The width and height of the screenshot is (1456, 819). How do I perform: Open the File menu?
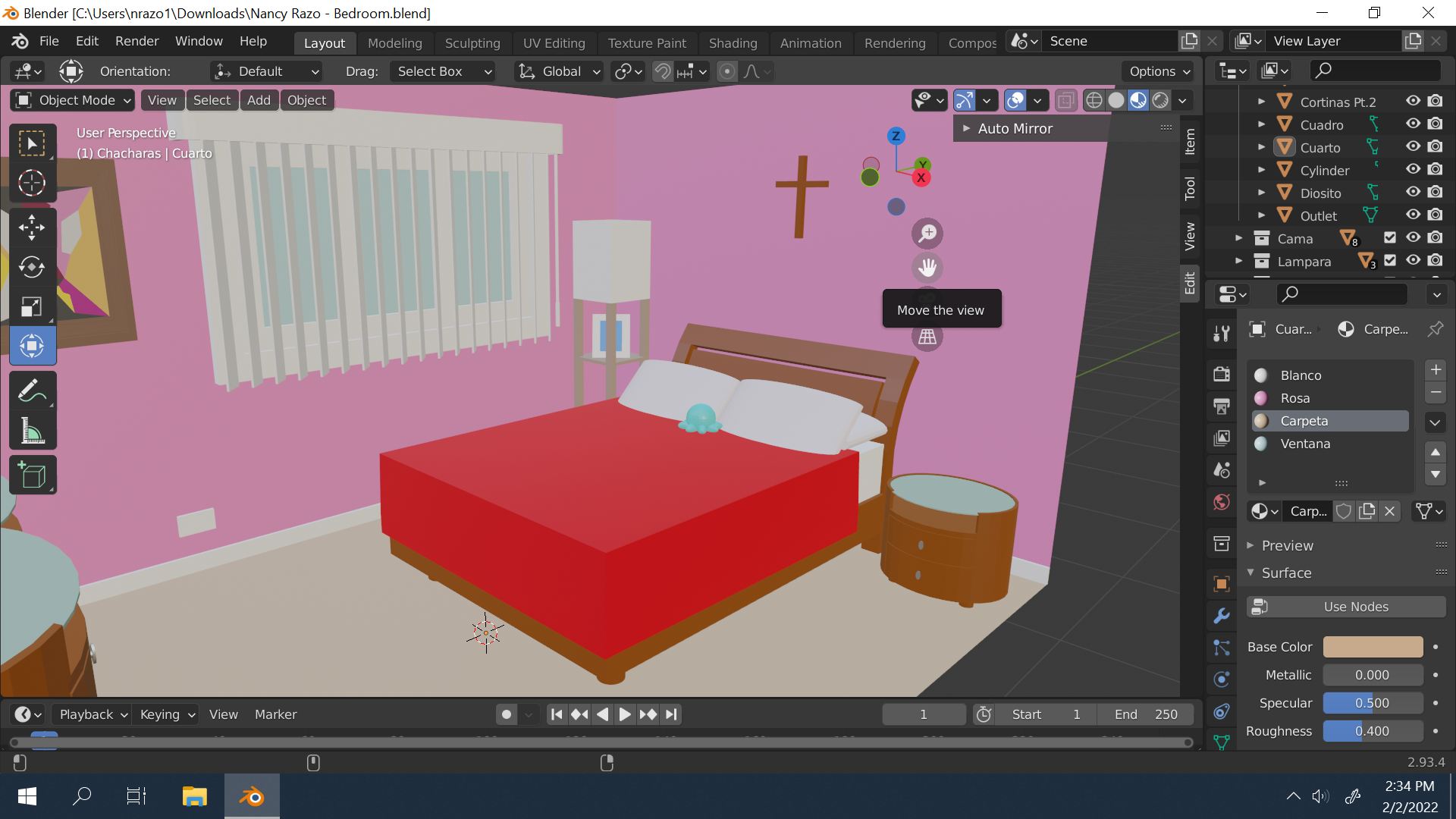click(49, 41)
